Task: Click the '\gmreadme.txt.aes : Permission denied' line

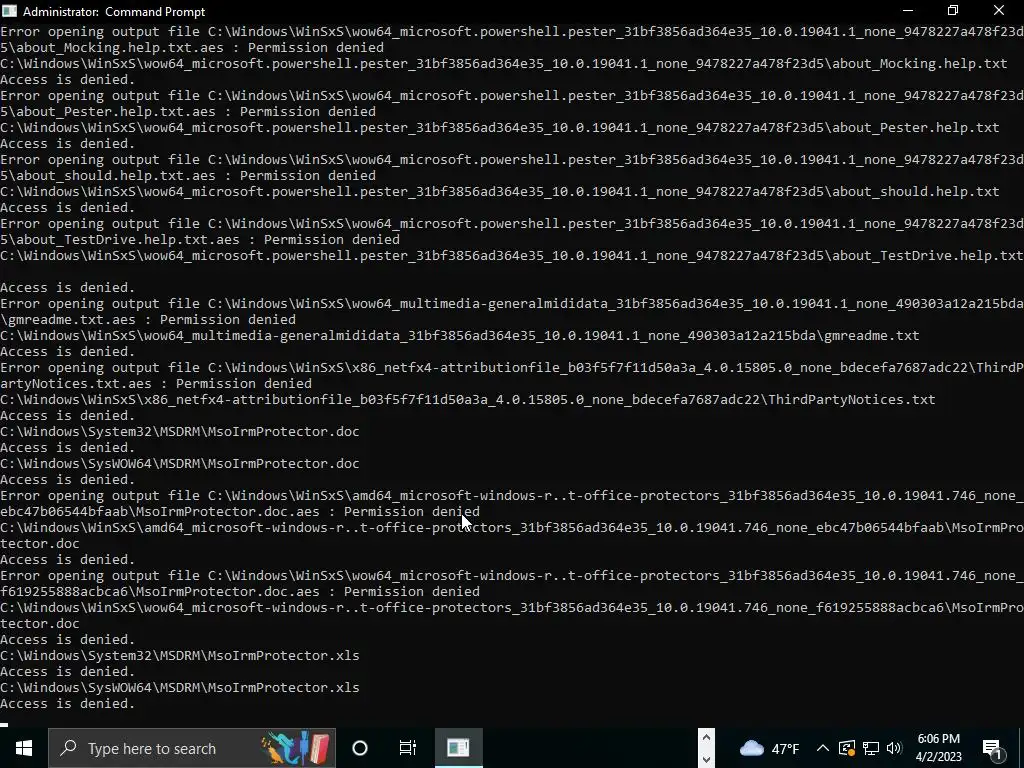Action: pos(148,319)
